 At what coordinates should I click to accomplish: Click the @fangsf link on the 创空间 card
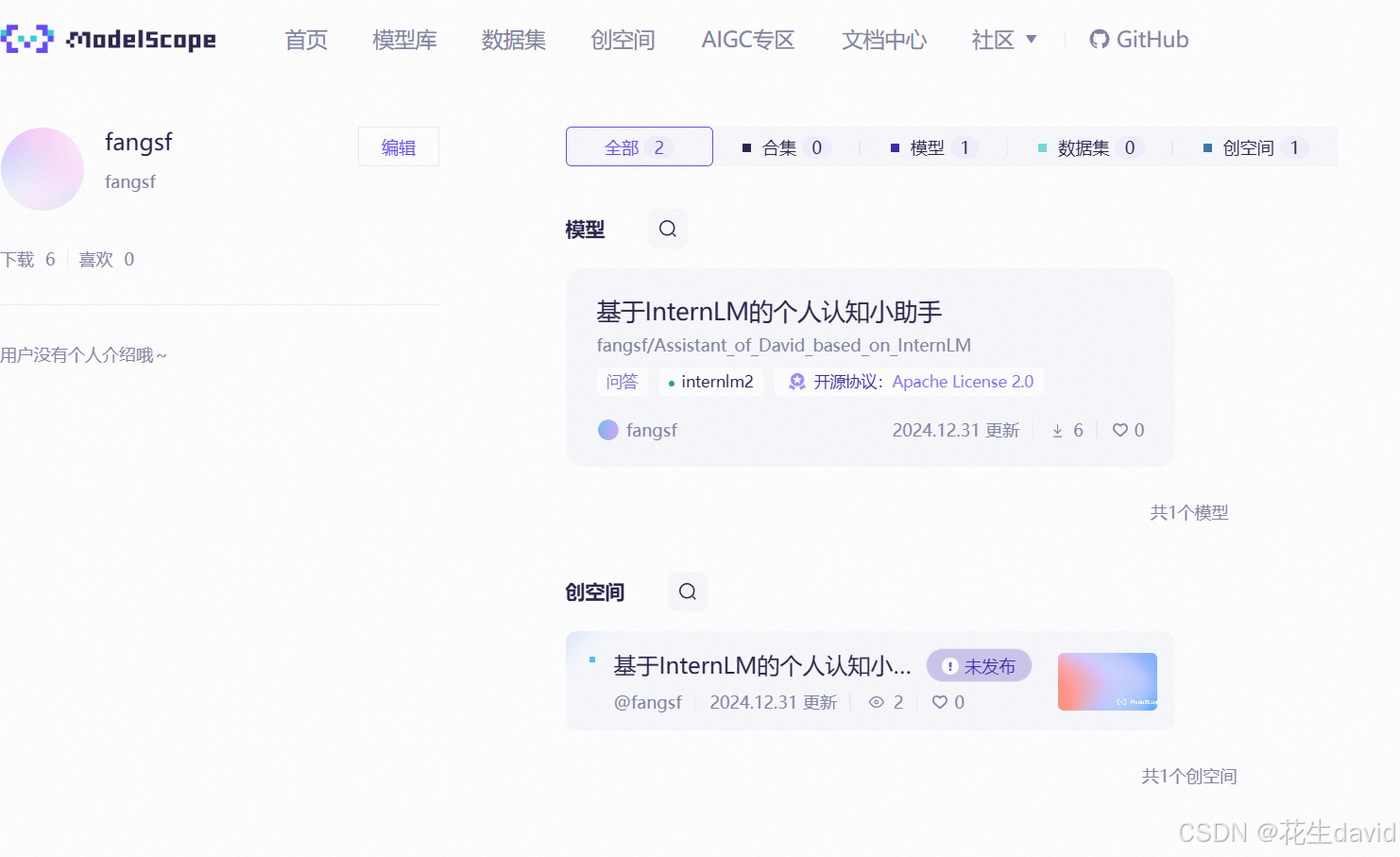coord(648,702)
